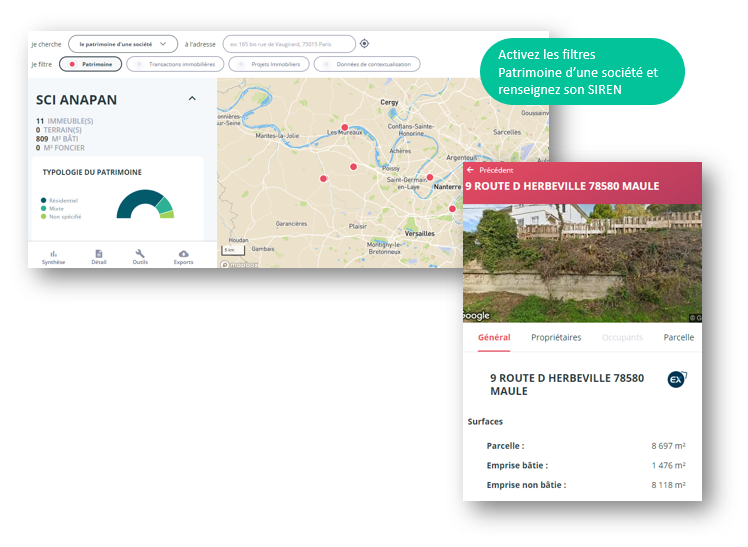Click the Surfaces section heading
This screenshot has height=547, width=748.
pos(485,422)
